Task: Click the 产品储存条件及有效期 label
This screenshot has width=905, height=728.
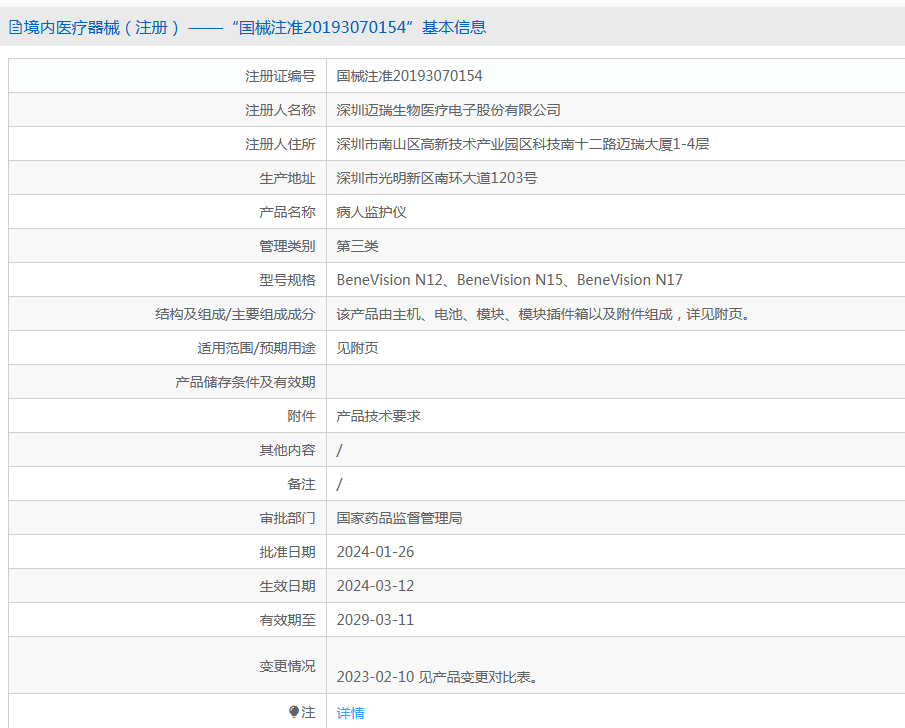Action: coord(245,382)
